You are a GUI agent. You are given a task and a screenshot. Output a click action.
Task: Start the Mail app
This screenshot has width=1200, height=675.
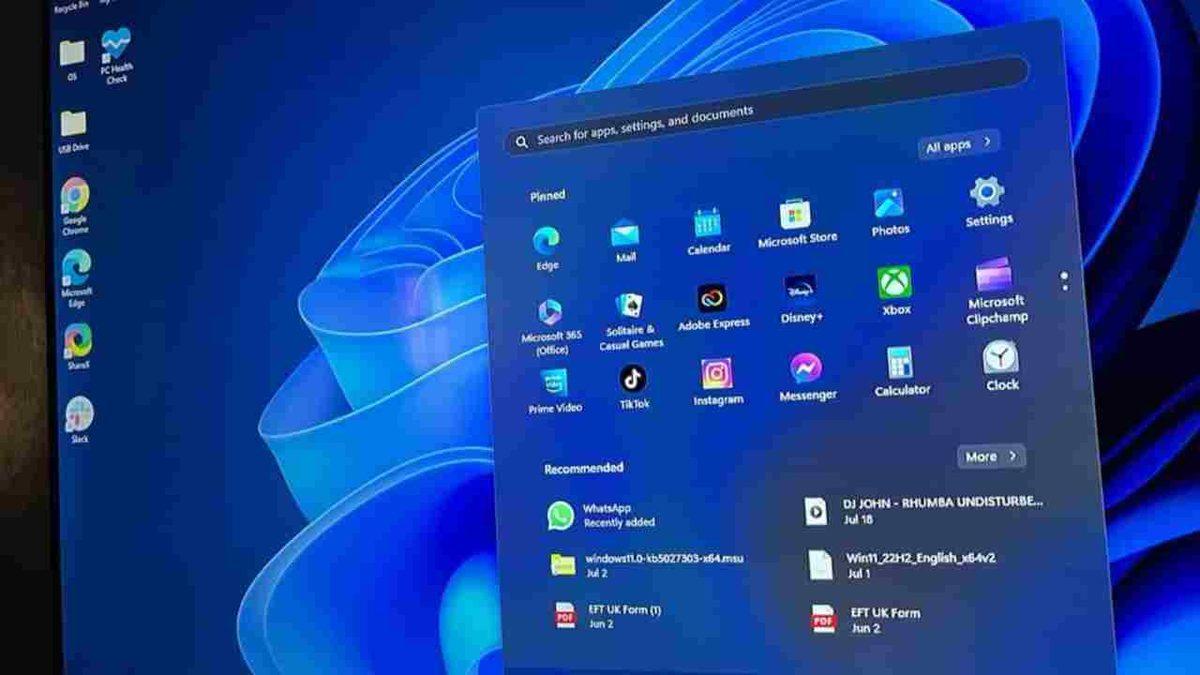pos(625,232)
